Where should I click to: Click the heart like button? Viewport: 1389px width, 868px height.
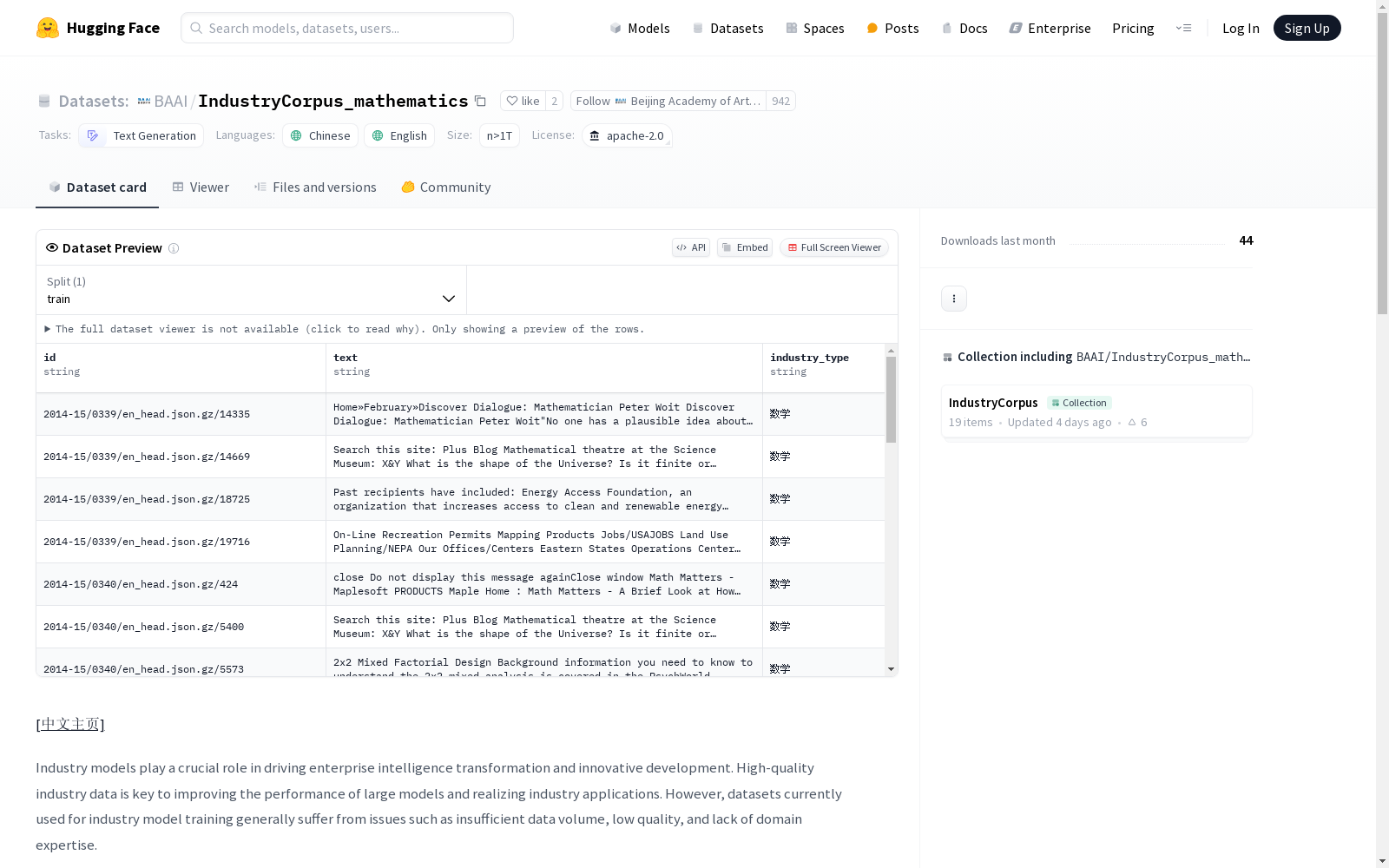(523, 101)
